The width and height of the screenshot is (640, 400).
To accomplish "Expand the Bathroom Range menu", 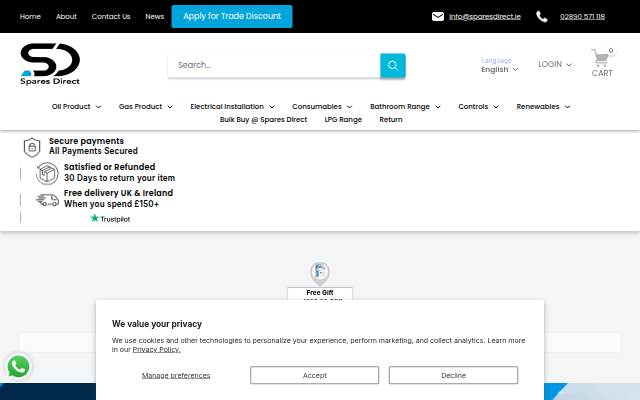I will 405,107.
